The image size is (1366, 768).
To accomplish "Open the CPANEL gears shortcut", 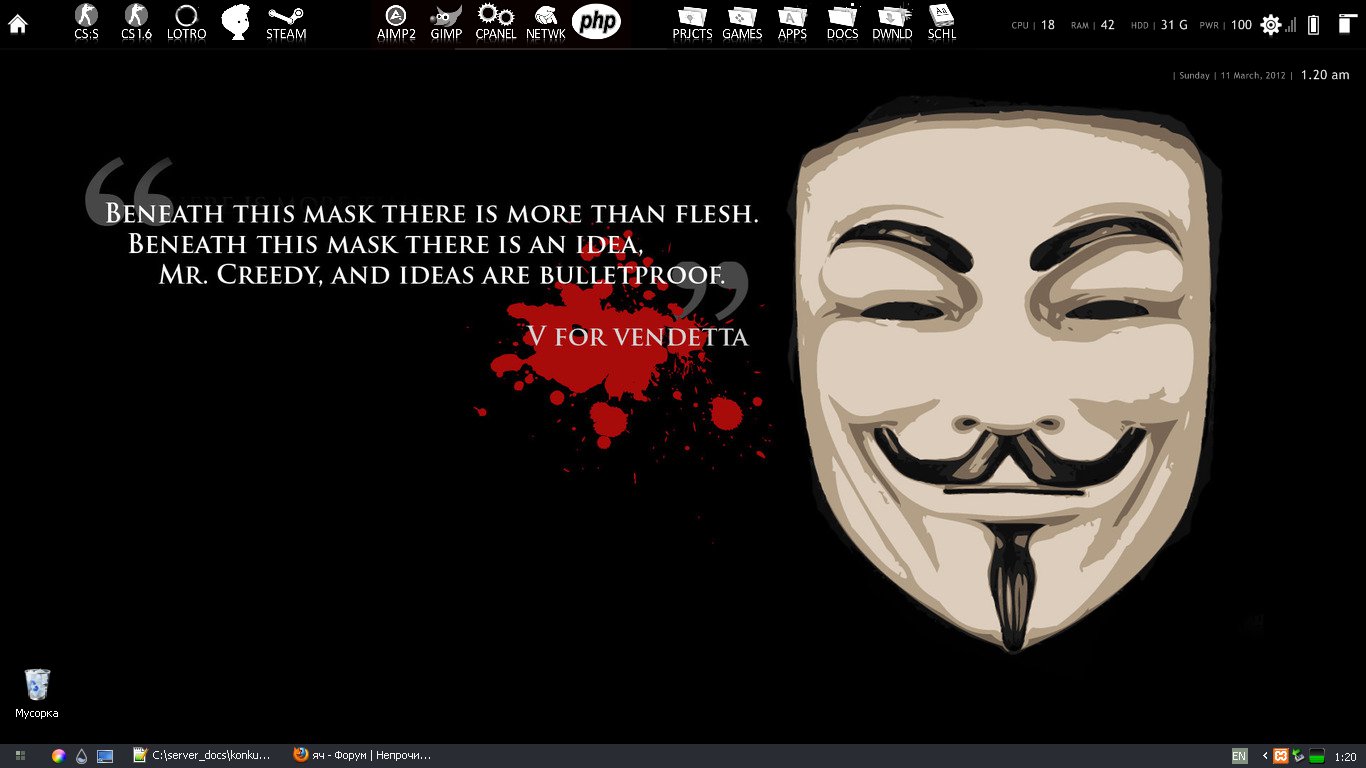I will click(x=496, y=22).
